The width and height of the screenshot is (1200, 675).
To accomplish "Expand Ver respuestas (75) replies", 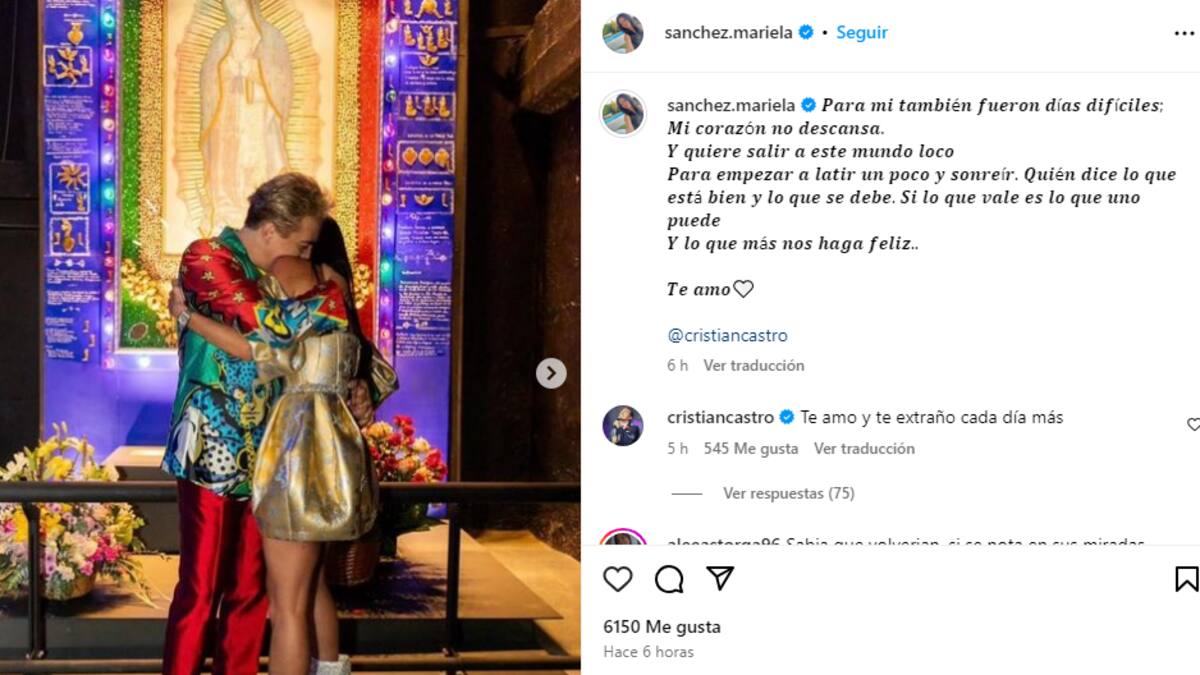I will pyautogui.click(x=788, y=493).
